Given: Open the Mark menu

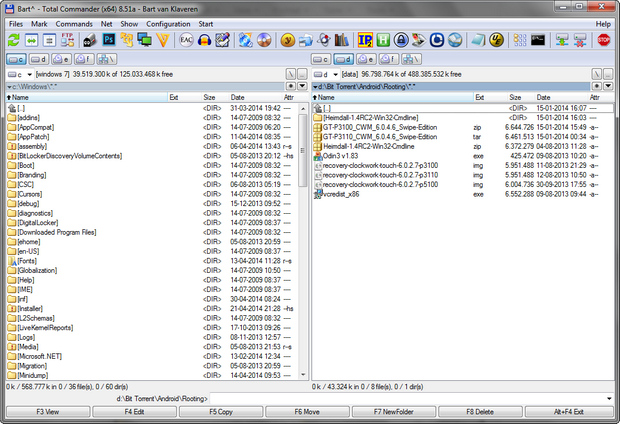Looking at the screenshot, I should coord(39,24).
